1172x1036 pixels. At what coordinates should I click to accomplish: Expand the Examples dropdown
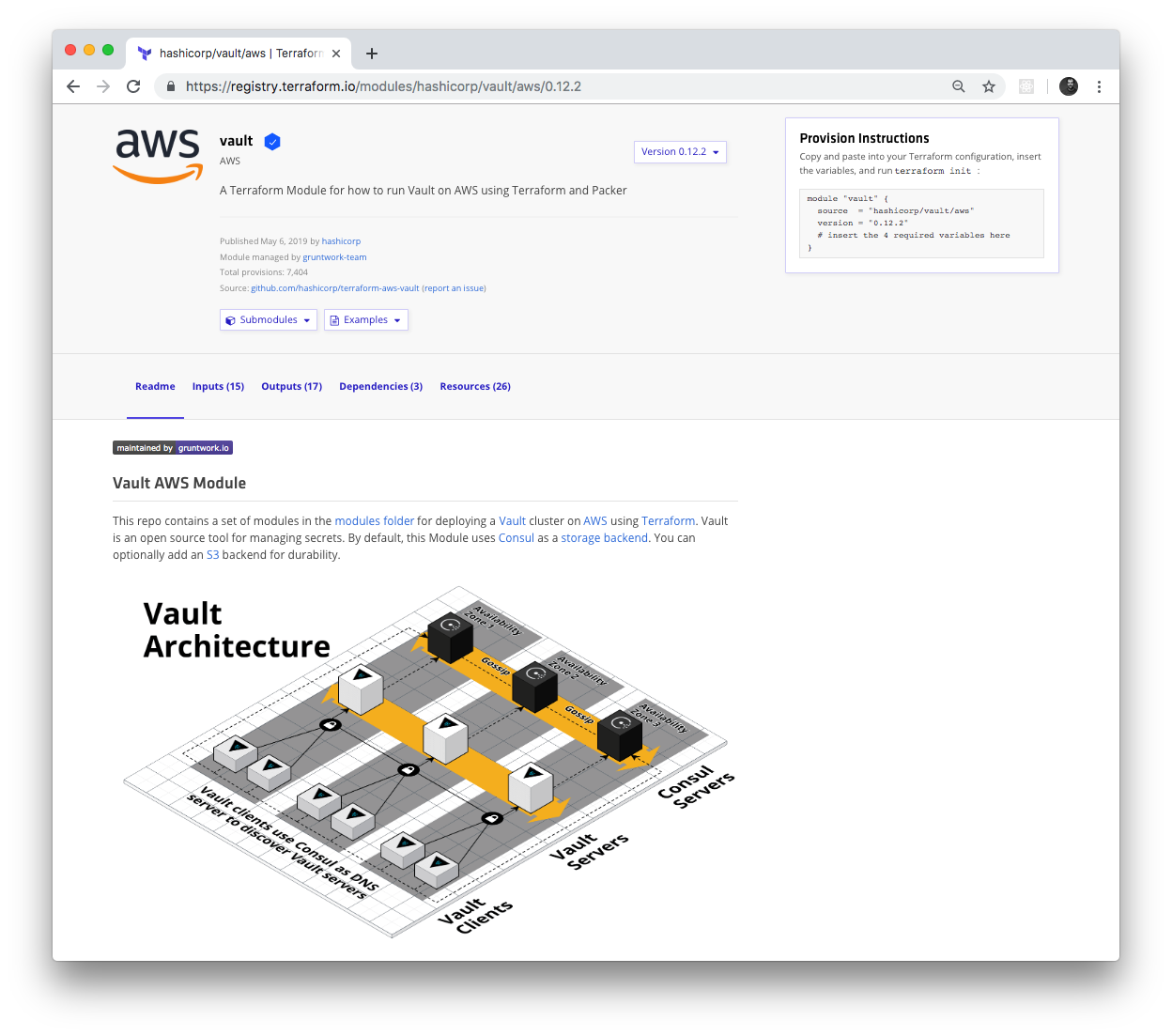click(365, 319)
